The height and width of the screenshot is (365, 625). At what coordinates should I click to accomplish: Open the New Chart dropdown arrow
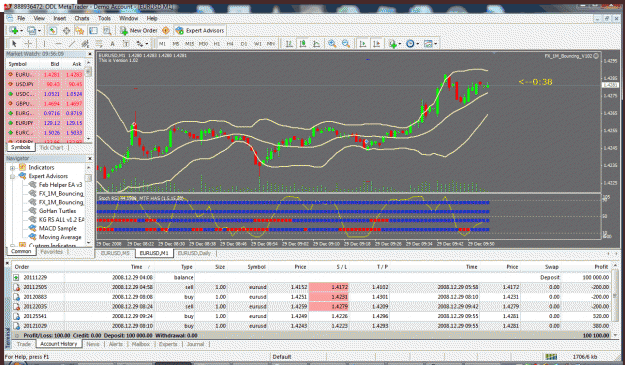coord(22,31)
